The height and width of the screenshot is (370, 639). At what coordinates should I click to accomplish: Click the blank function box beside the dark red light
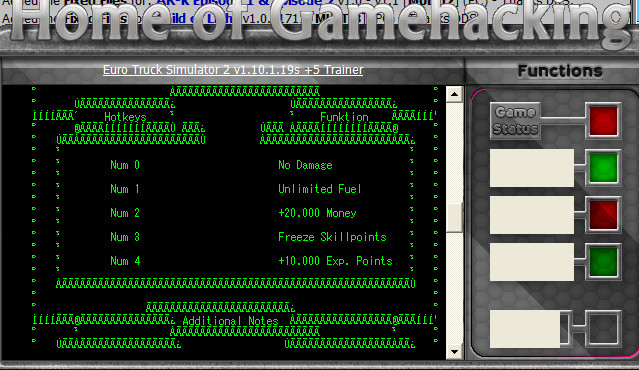coord(532,215)
